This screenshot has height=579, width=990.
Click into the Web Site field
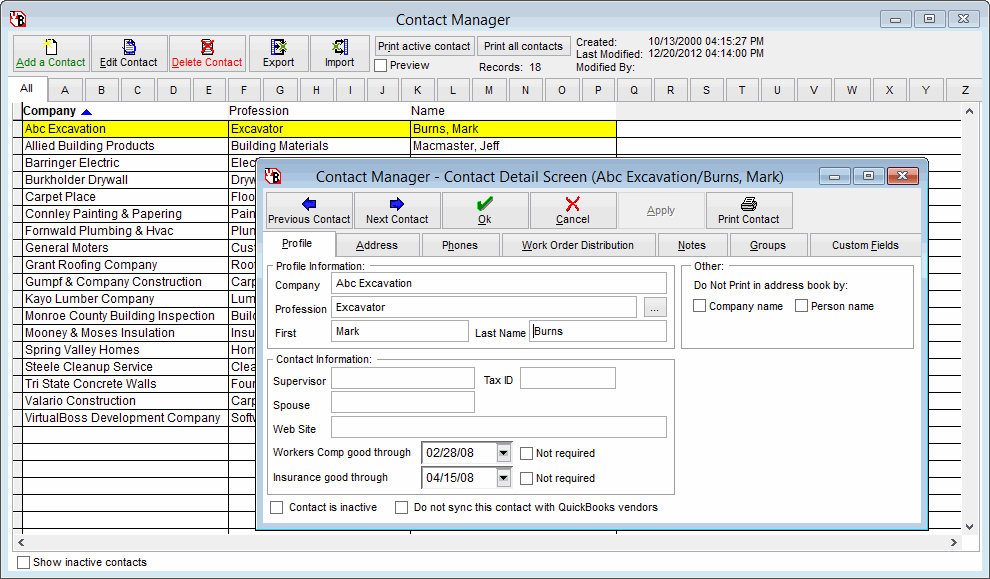[x=499, y=427]
